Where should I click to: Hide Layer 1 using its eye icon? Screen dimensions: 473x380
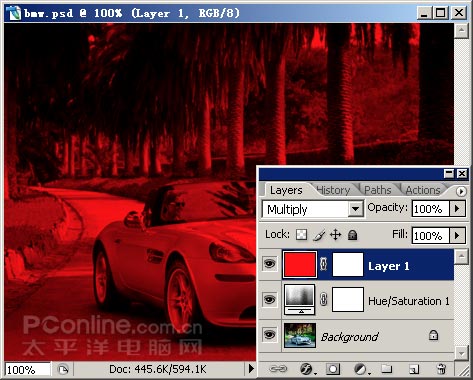(270, 264)
